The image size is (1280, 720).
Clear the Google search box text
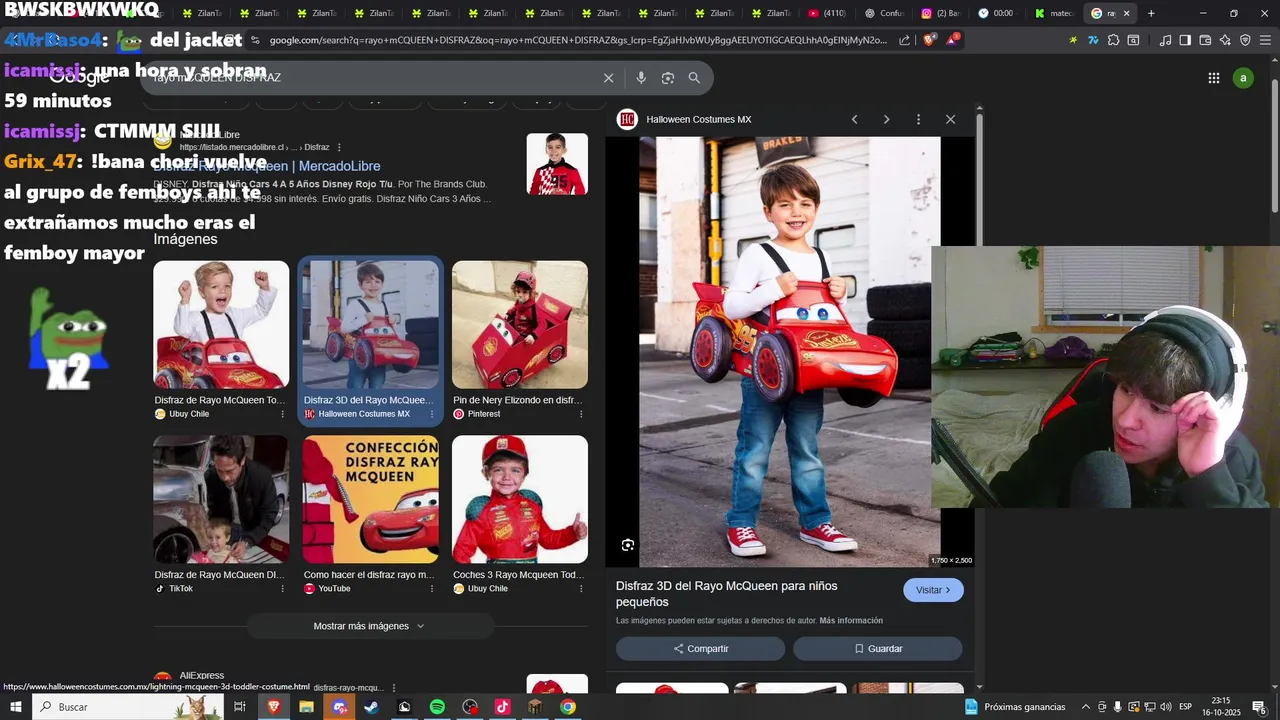pyautogui.click(x=608, y=78)
